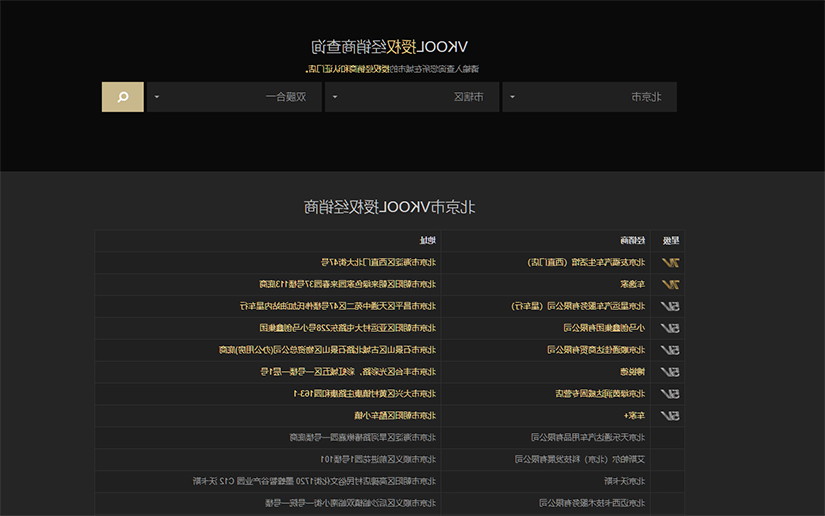Screen dimensions: 825x516
Task: Click the 经销商 column header
Action: (632, 240)
